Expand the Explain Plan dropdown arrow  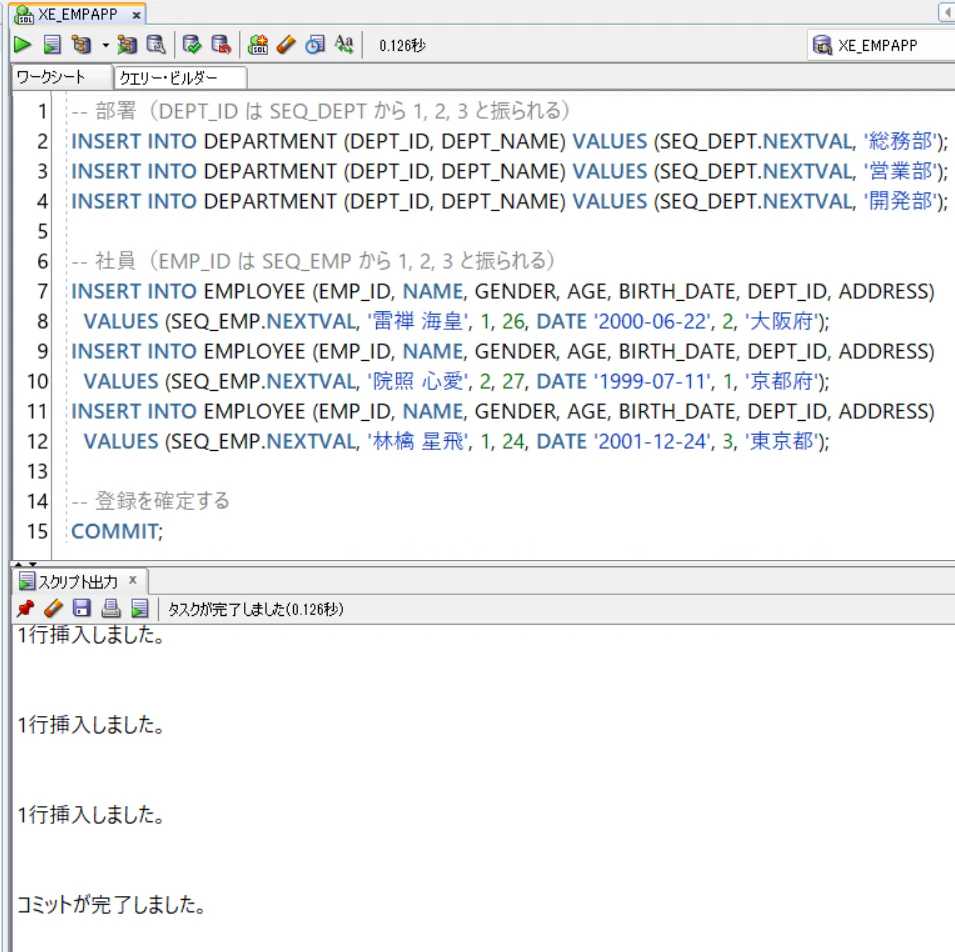coord(105,45)
